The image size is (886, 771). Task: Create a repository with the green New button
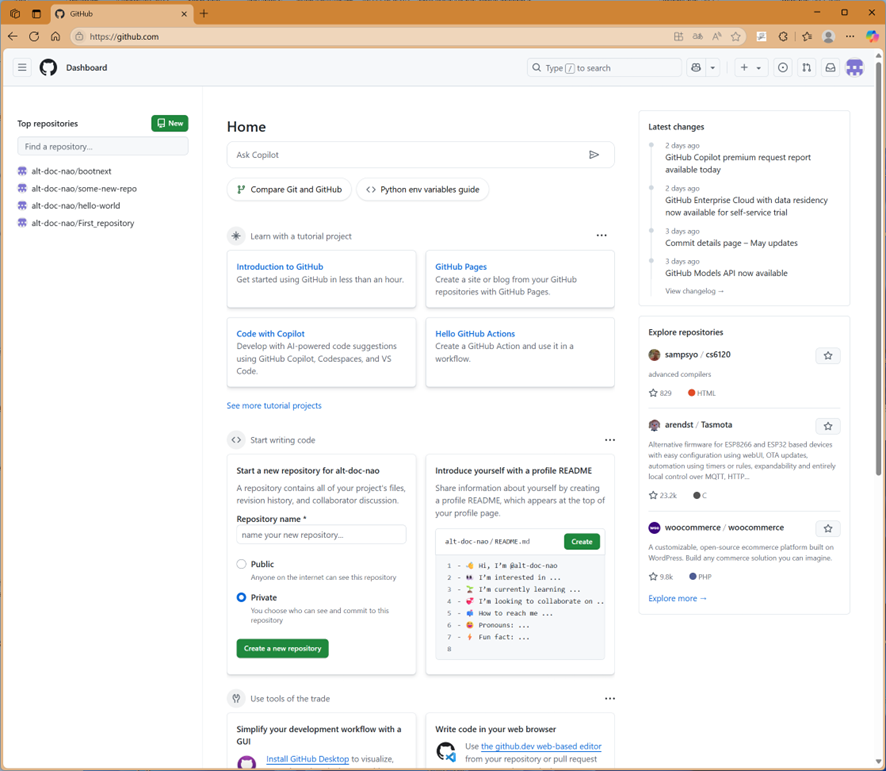(170, 123)
